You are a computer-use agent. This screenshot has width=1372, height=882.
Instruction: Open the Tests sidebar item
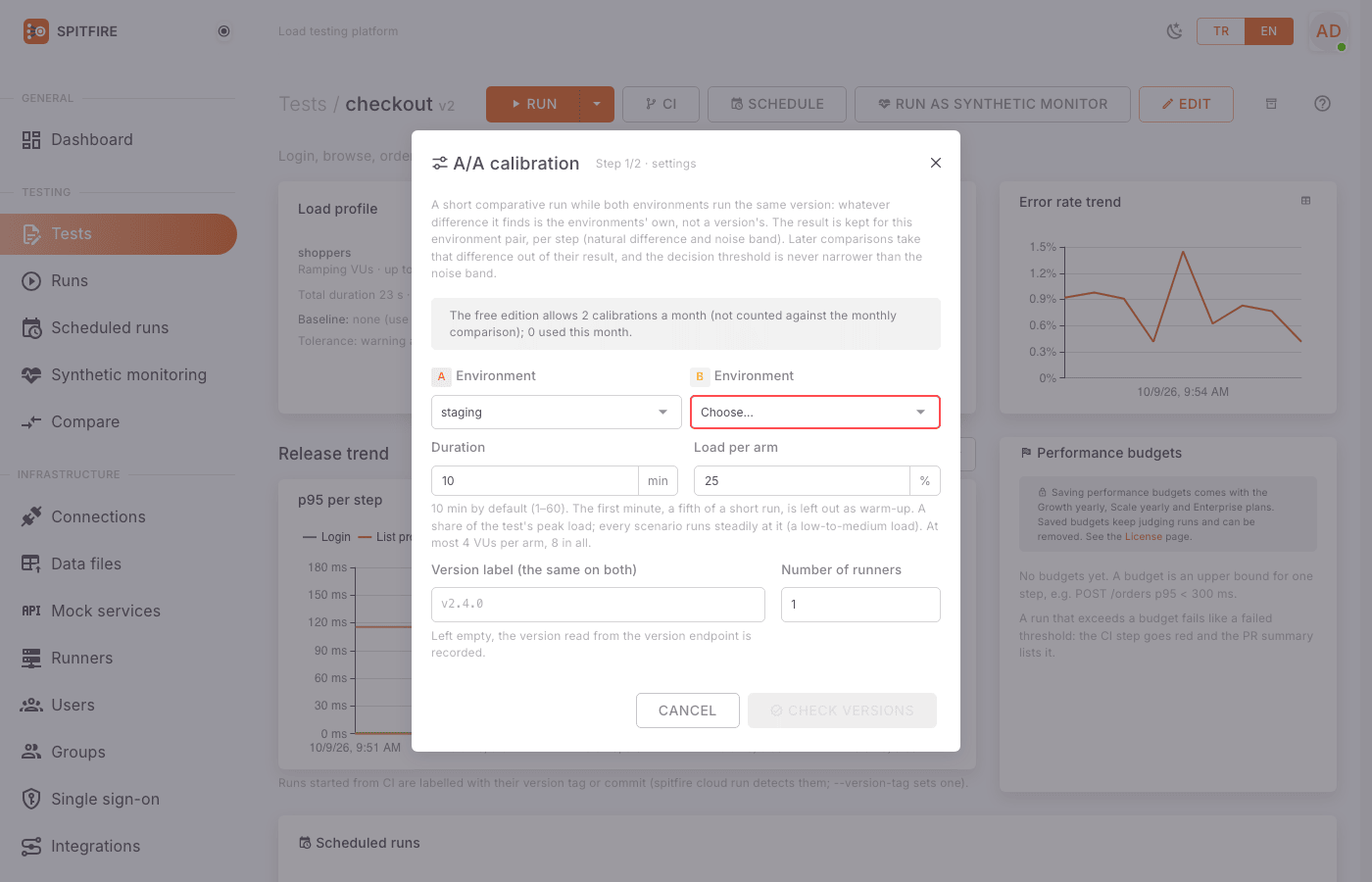(119, 234)
